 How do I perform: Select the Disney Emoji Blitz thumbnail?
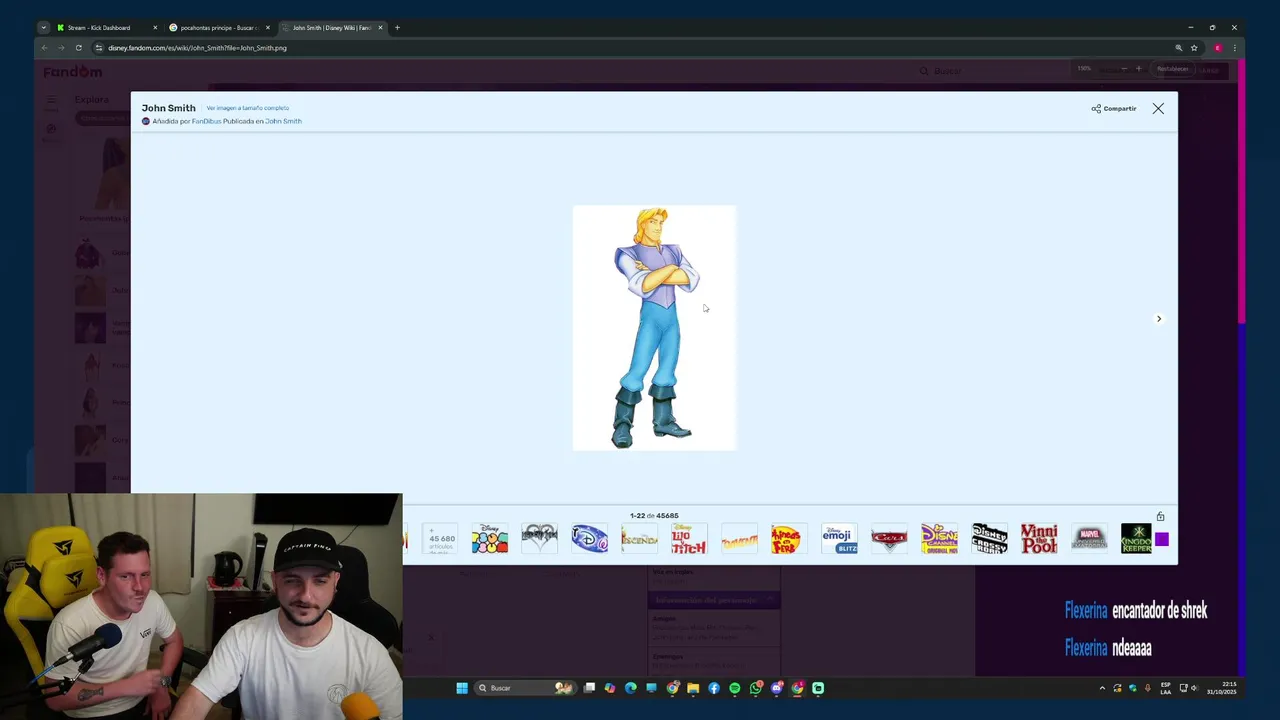(839, 538)
